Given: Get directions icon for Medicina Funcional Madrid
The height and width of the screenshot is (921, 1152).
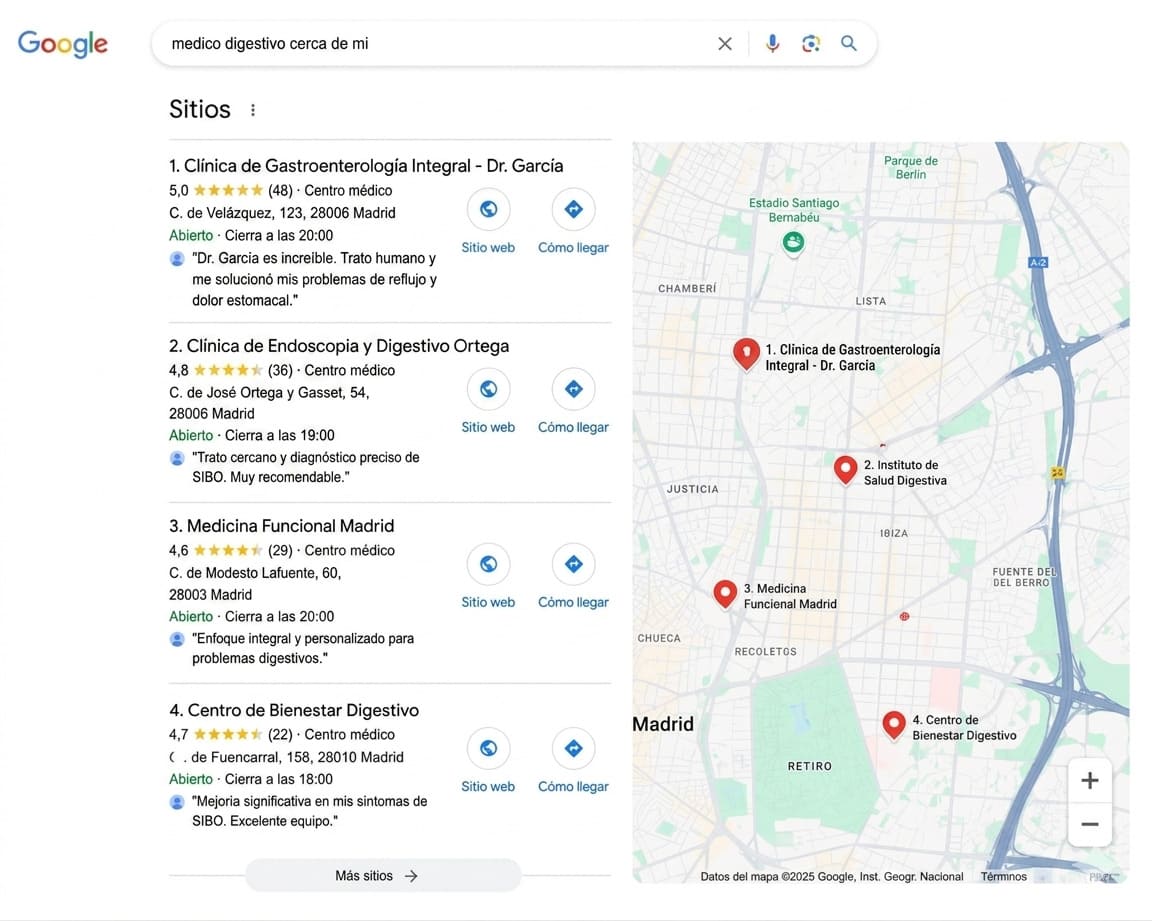Looking at the screenshot, I should [x=573, y=564].
